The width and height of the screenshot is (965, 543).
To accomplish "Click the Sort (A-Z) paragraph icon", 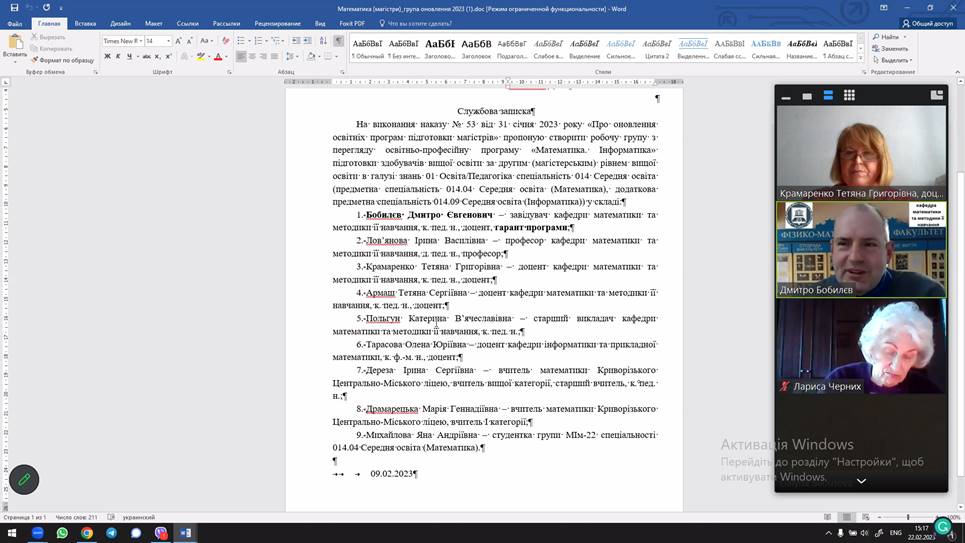I will (325, 41).
